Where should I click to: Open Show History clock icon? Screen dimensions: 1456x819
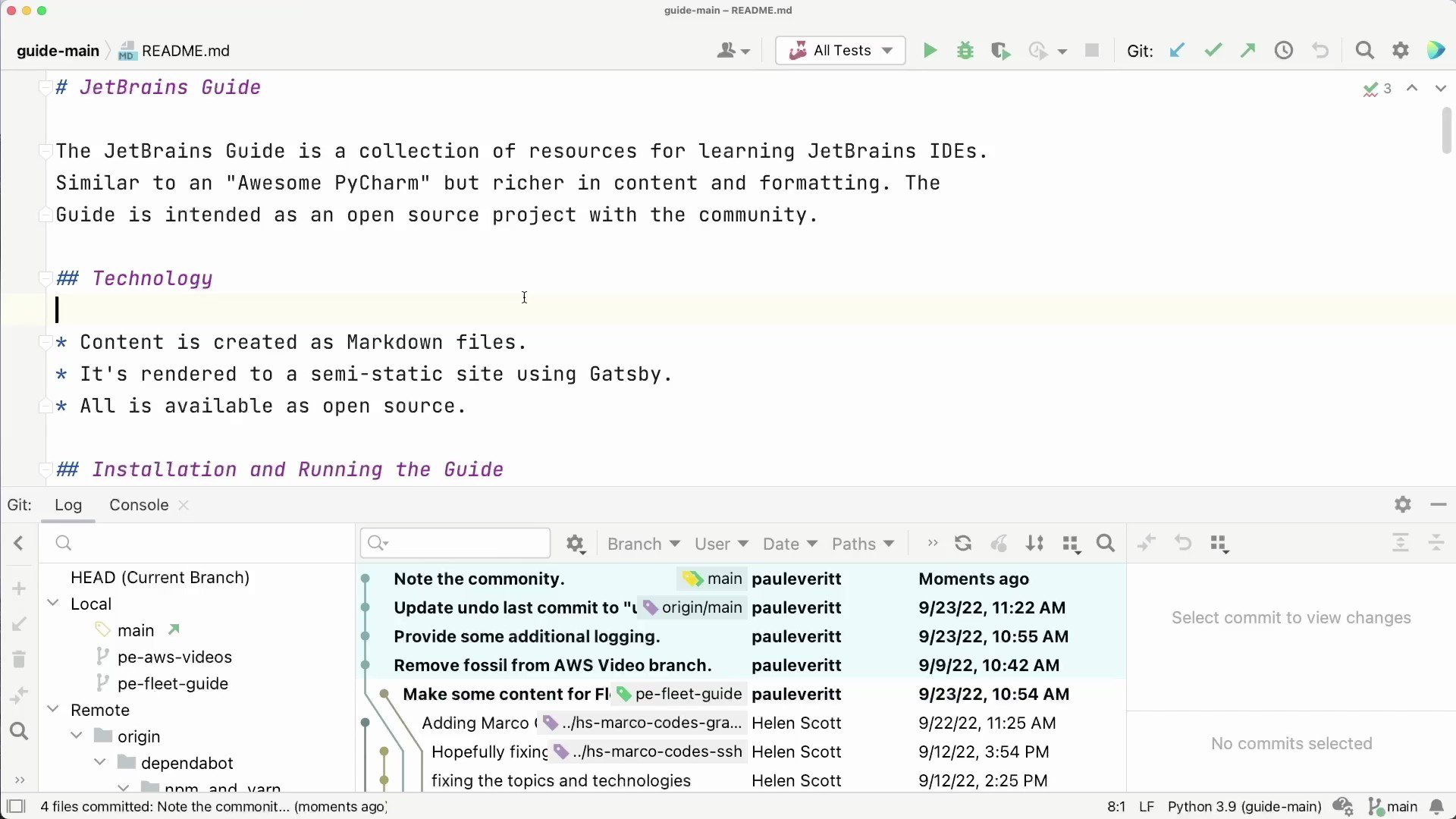1284,51
